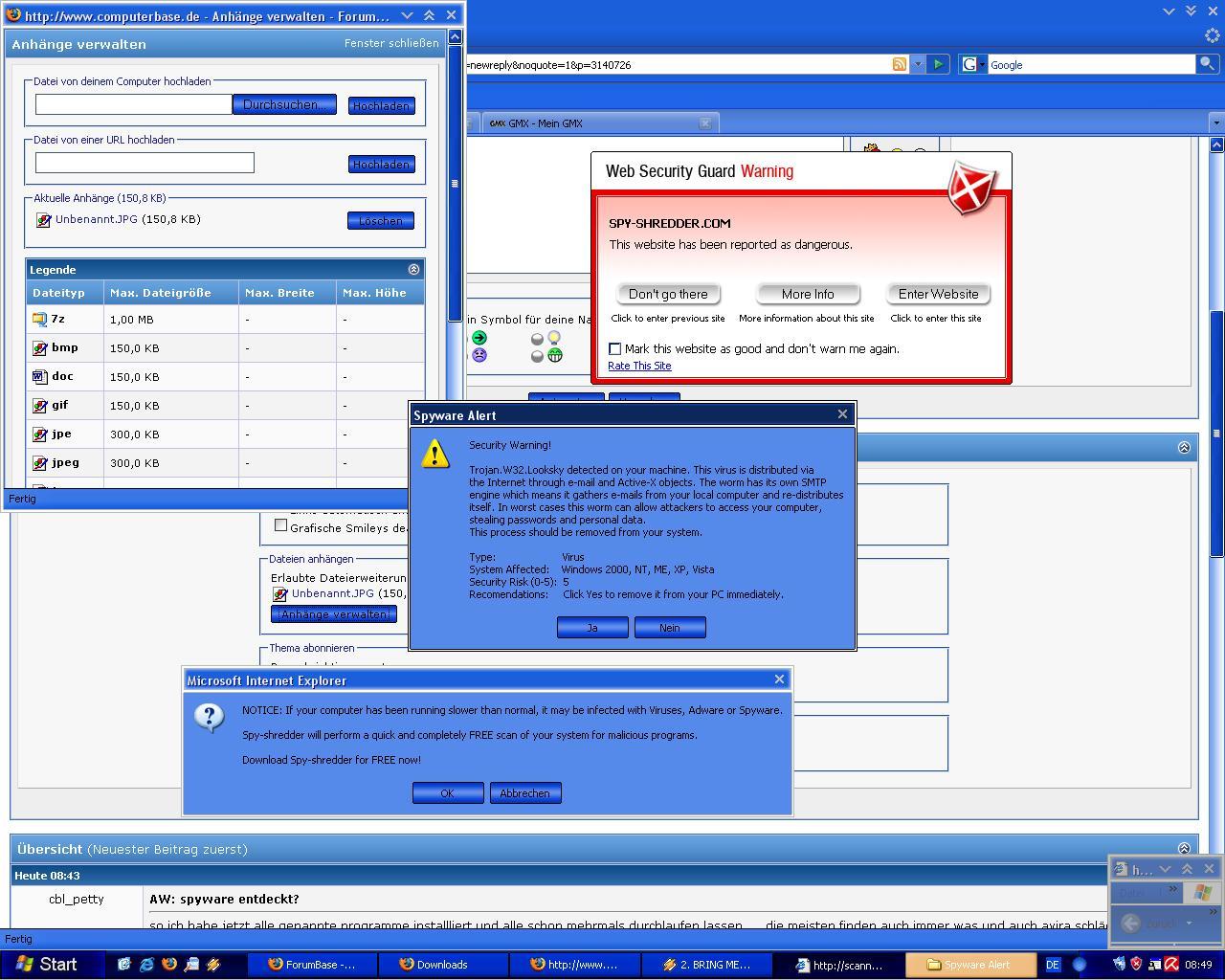Click the doc file type icon
This screenshot has width=1225, height=980.
click(x=40, y=376)
